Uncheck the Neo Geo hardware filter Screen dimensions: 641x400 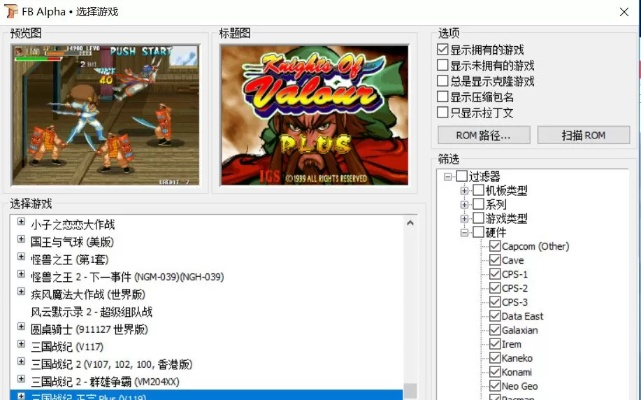coord(494,386)
